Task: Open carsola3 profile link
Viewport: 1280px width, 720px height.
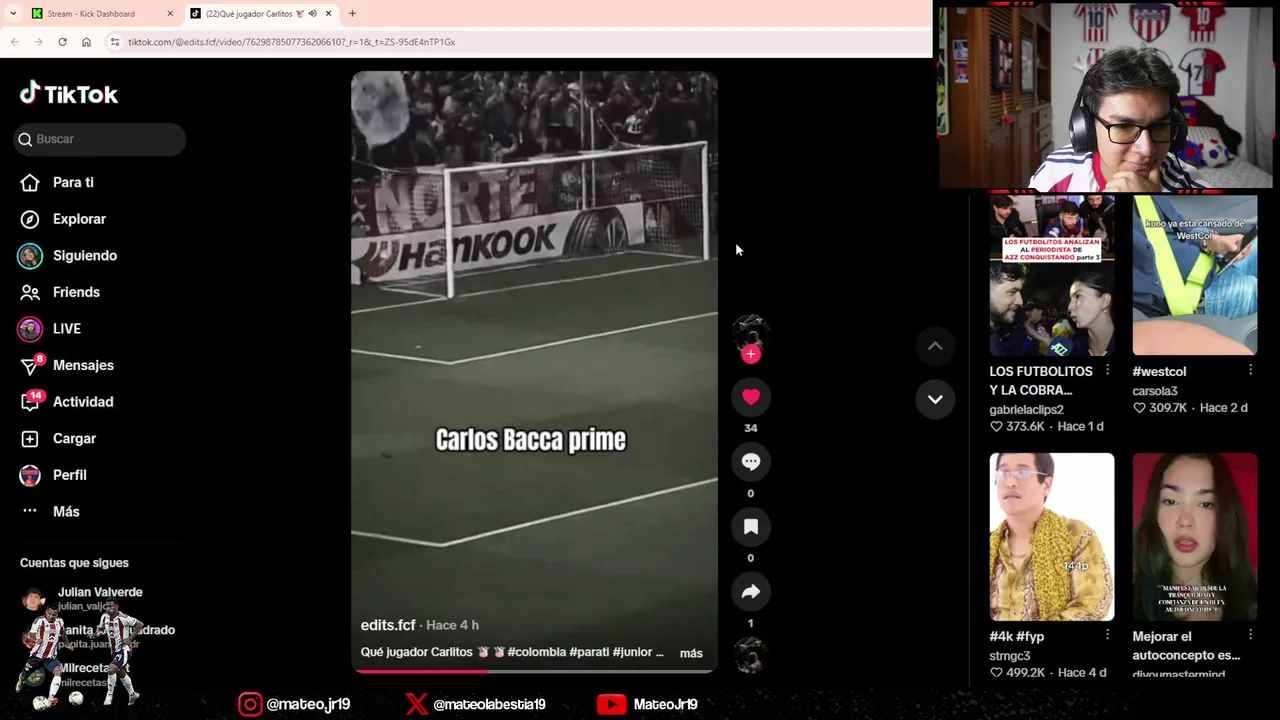Action: 1155,391
